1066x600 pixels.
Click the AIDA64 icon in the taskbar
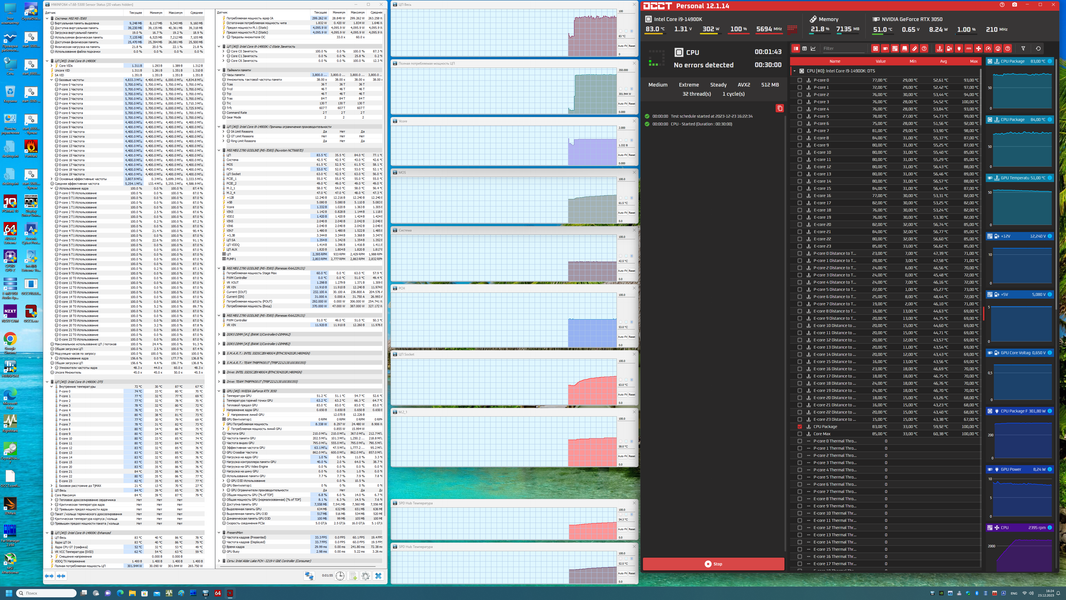tap(218, 593)
